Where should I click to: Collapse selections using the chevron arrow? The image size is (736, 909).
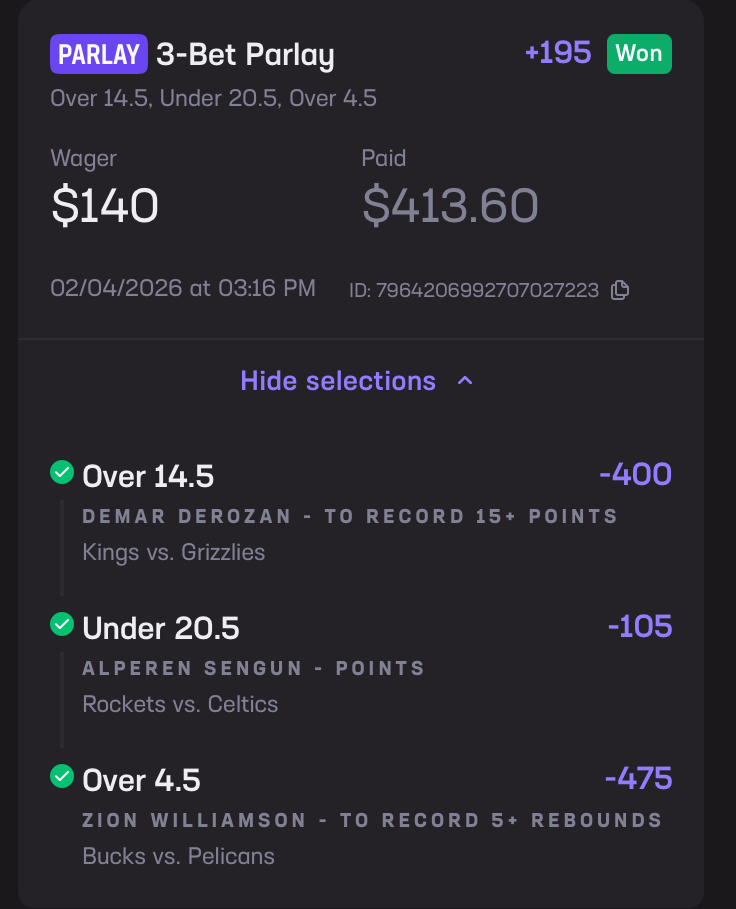click(x=465, y=381)
